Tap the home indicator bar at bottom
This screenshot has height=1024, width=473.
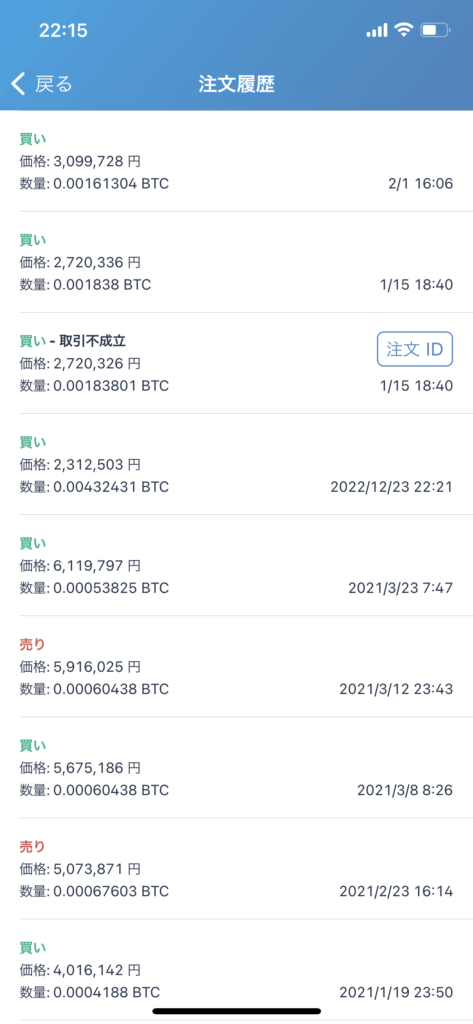tap(236, 1010)
